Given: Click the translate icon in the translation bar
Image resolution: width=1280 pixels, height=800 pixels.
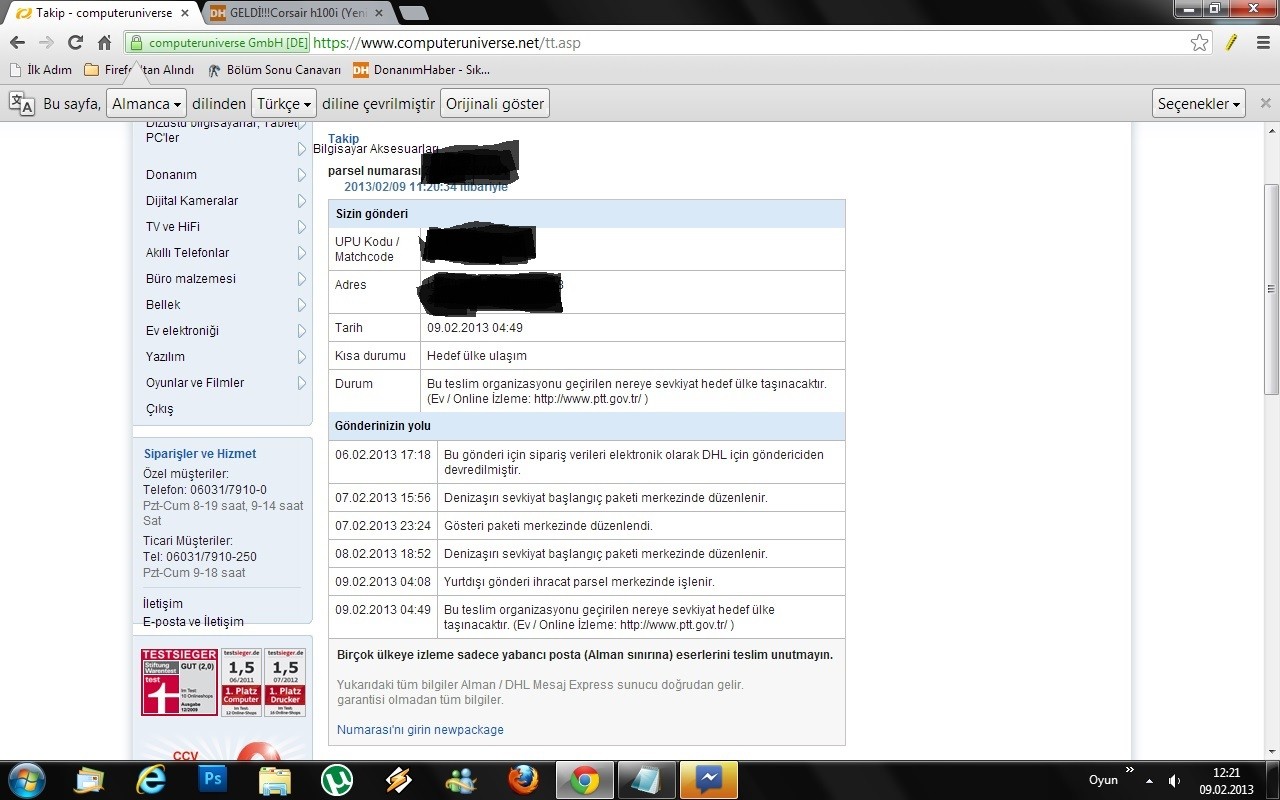Looking at the screenshot, I should tap(21, 103).
